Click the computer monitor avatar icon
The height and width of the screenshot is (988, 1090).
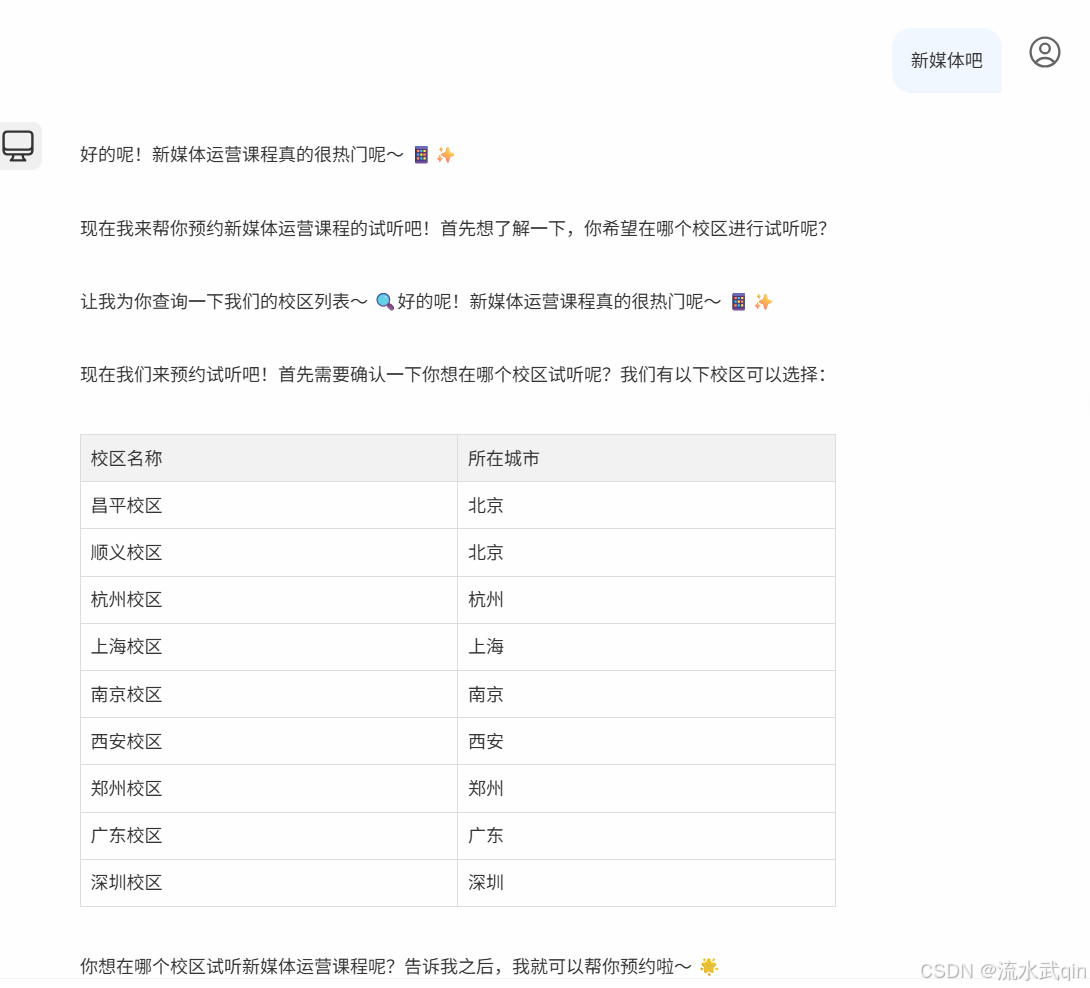click(x=20, y=145)
